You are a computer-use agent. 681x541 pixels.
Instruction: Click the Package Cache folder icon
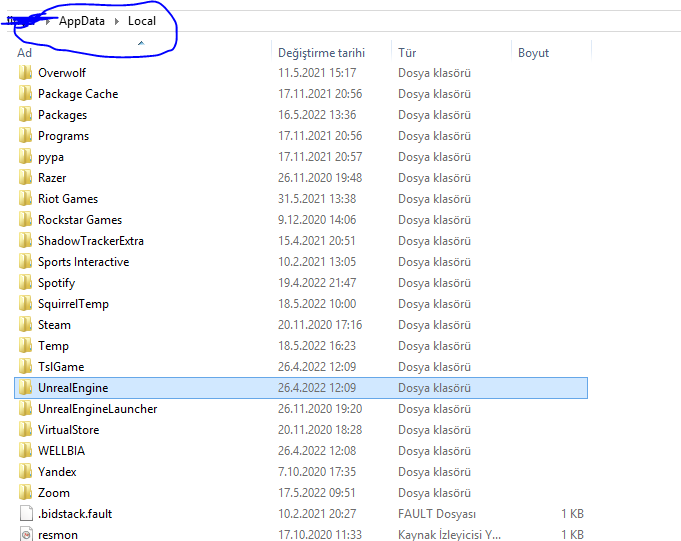click(x=26, y=93)
